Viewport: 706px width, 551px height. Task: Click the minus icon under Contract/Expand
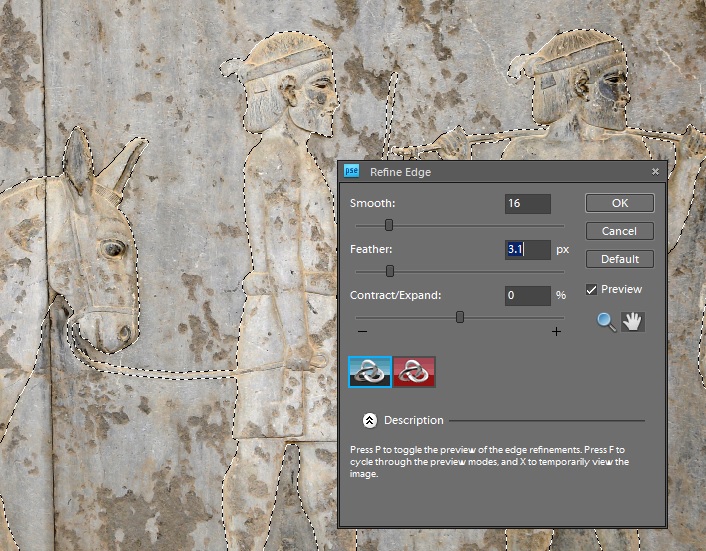362,332
